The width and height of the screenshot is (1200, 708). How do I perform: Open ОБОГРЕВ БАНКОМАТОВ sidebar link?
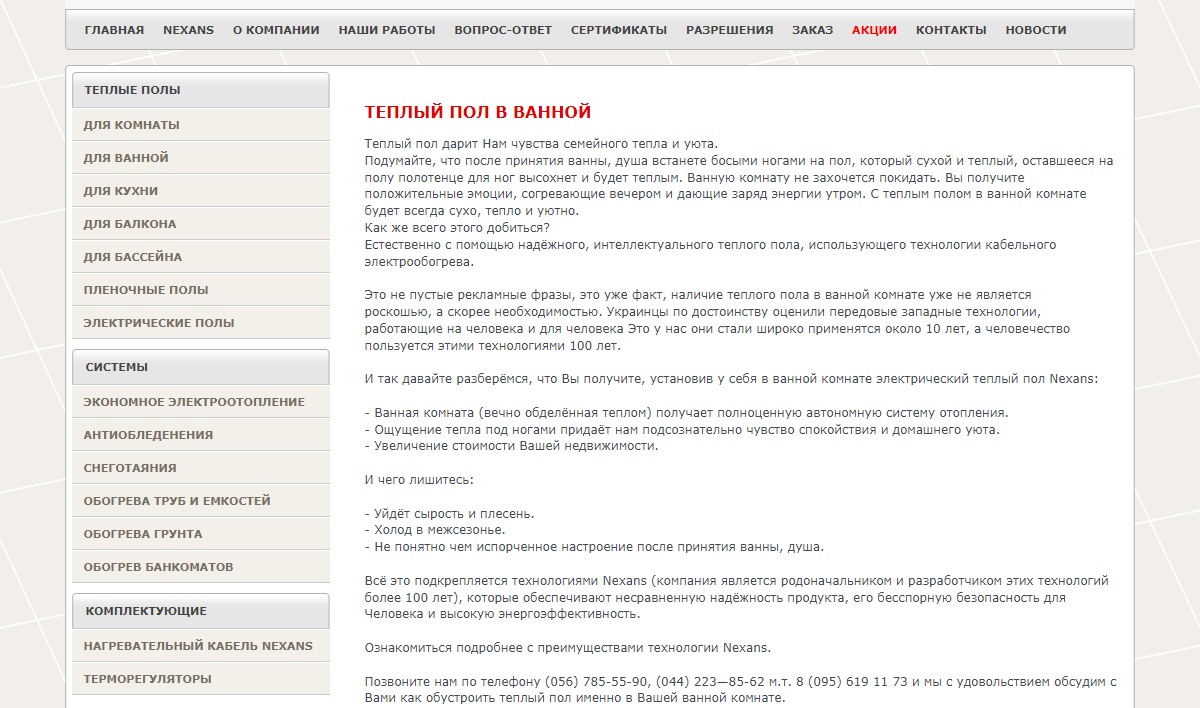[158, 567]
